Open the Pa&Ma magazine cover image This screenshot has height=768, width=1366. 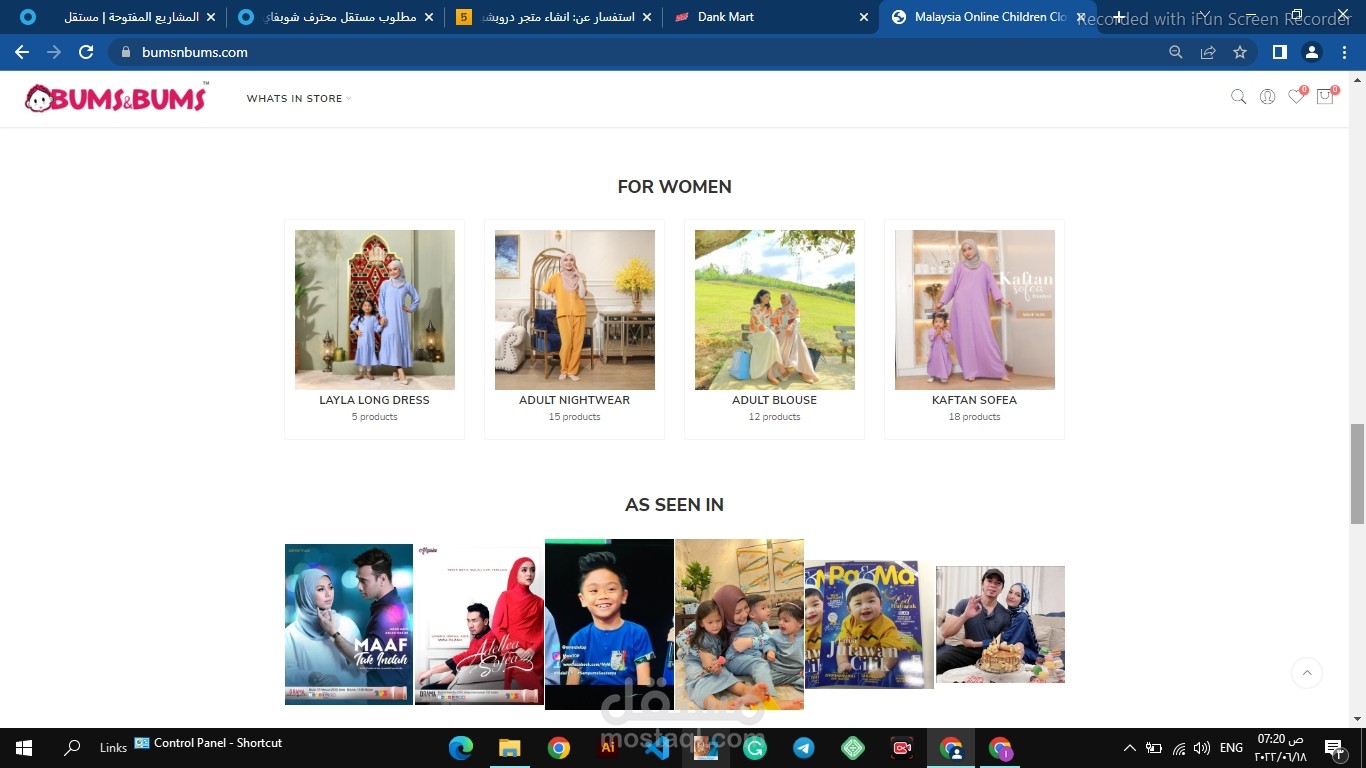pyautogui.click(x=869, y=624)
